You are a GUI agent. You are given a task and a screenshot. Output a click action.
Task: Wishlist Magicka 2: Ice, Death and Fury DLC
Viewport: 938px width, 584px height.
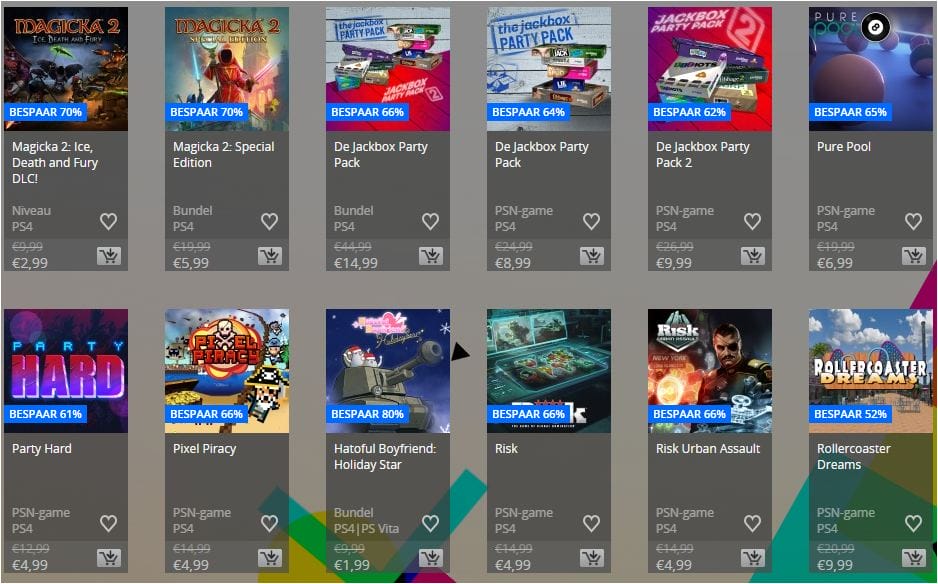[x=108, y=221]
